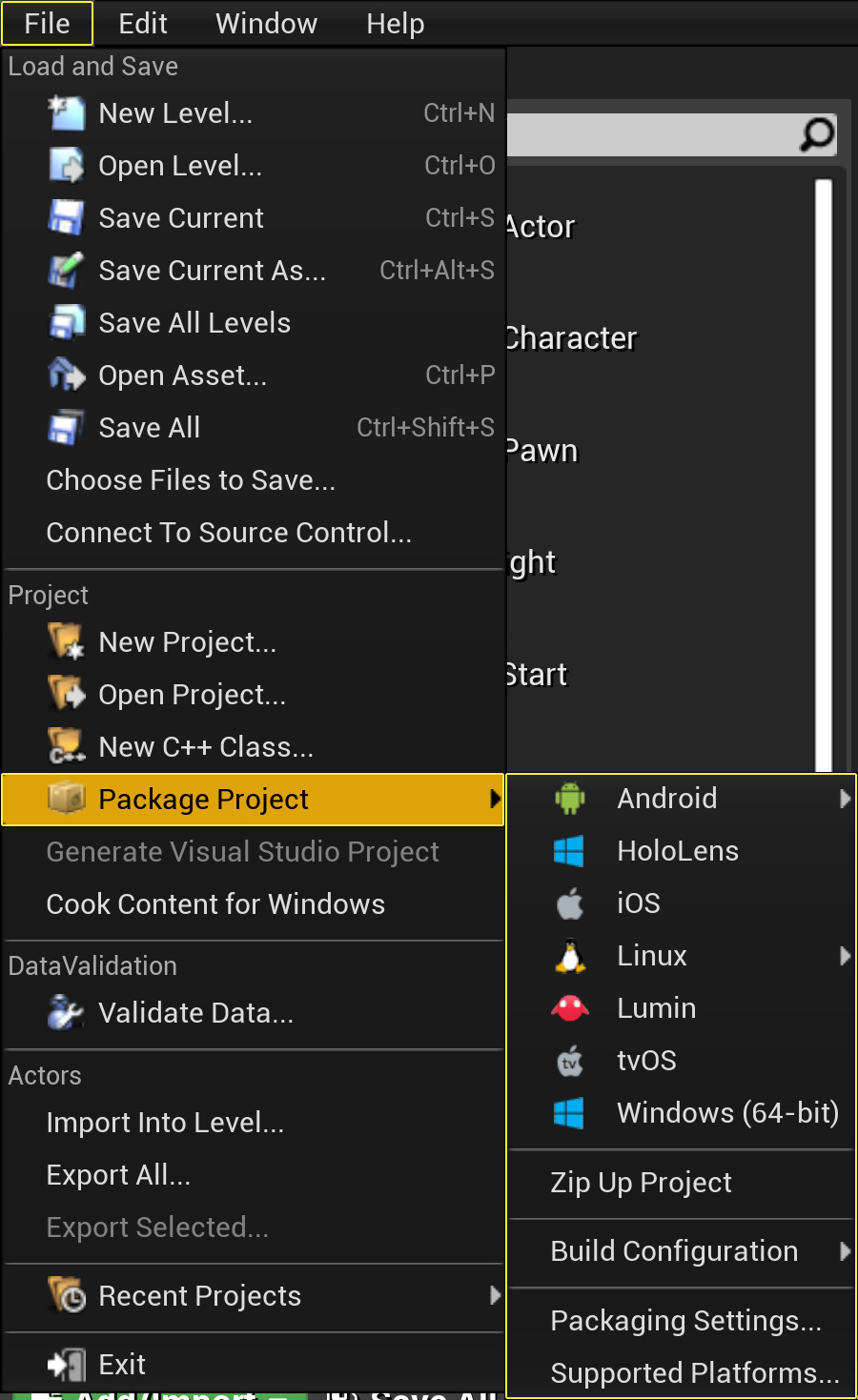Click the Package Project box icon

(64, 799)
